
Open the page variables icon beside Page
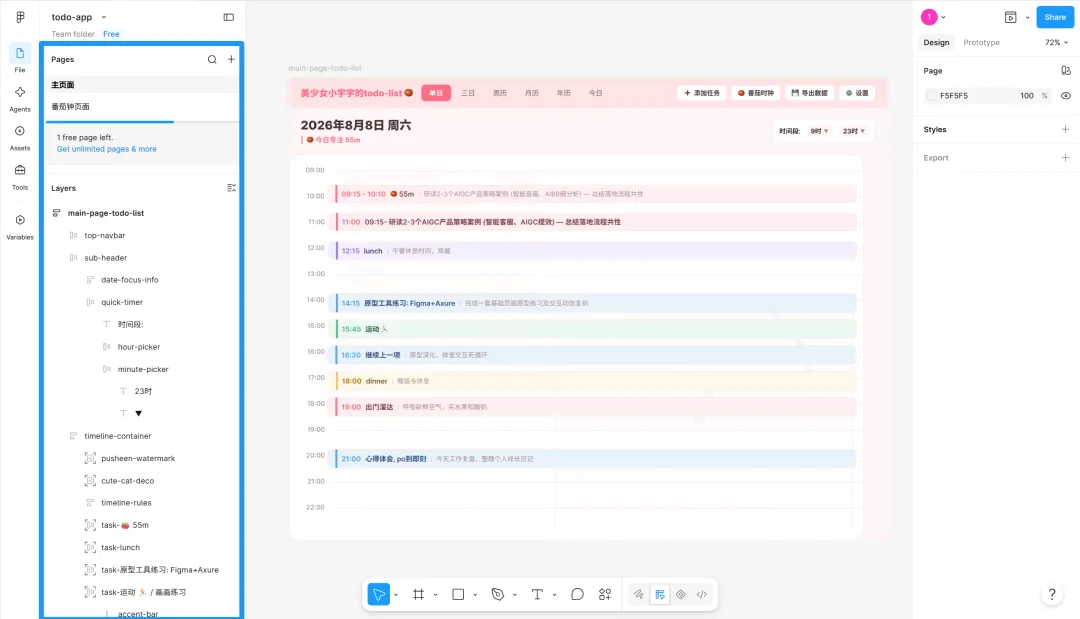1066,70
